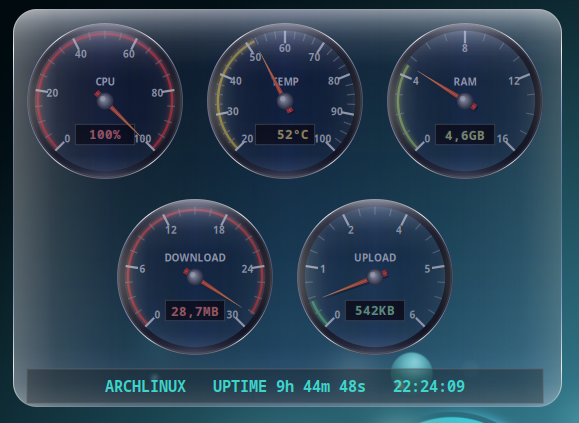Click the DOWNLOAD needle center hub
The height and width of the screenshot is (423, 579).
pyautogui.click(x=195, y=277)
